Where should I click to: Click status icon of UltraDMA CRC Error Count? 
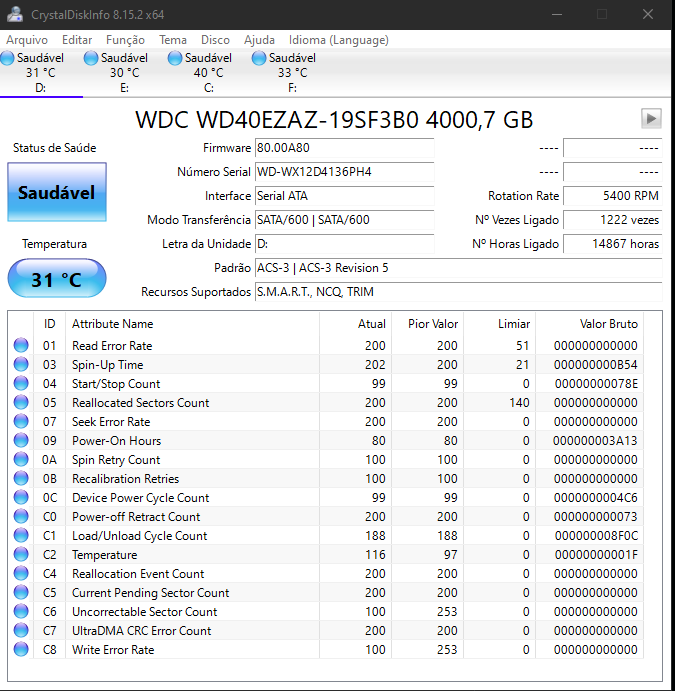(21, 630)
